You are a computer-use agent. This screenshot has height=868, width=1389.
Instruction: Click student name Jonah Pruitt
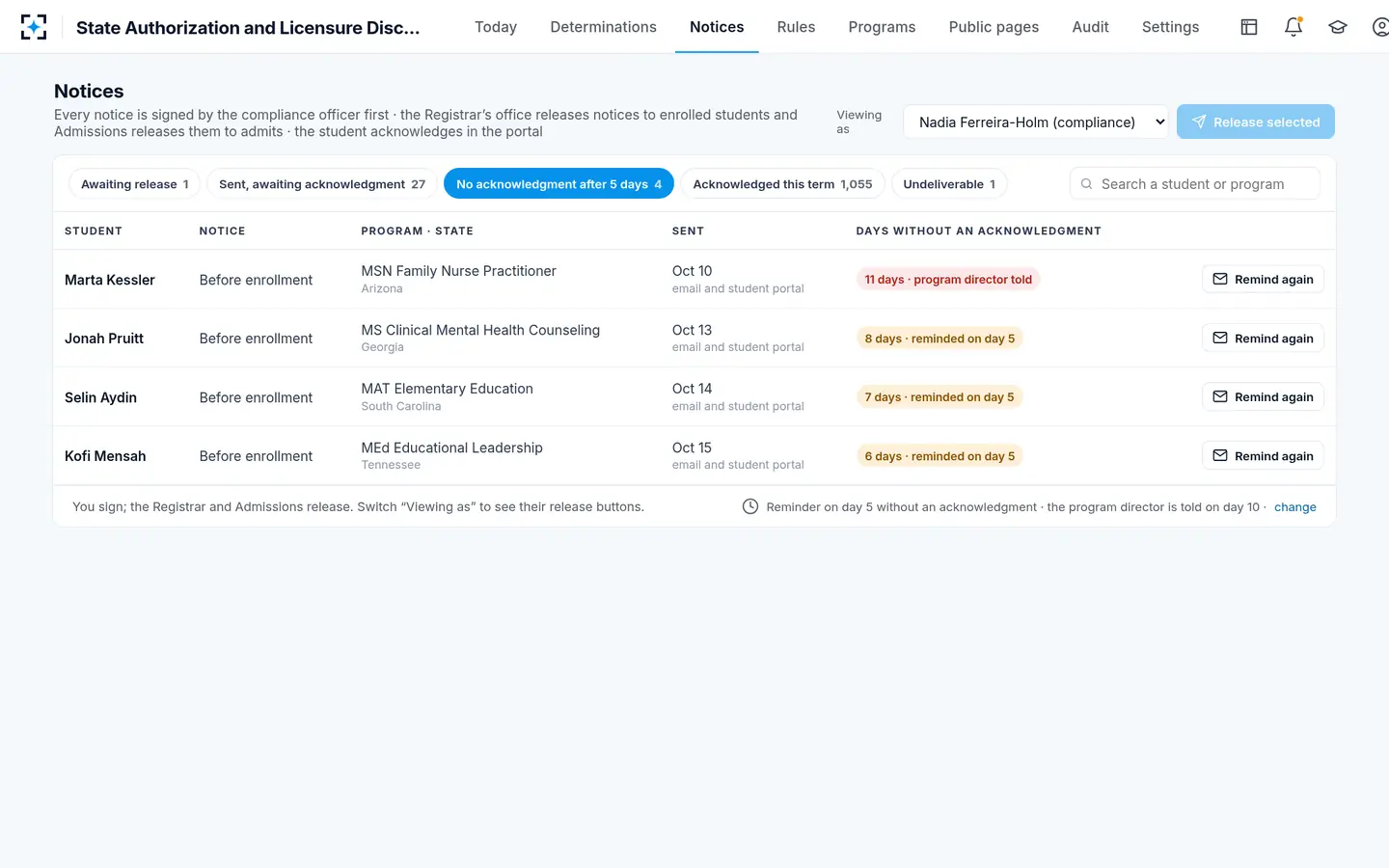pyautogui.click(x=104, y=339)
